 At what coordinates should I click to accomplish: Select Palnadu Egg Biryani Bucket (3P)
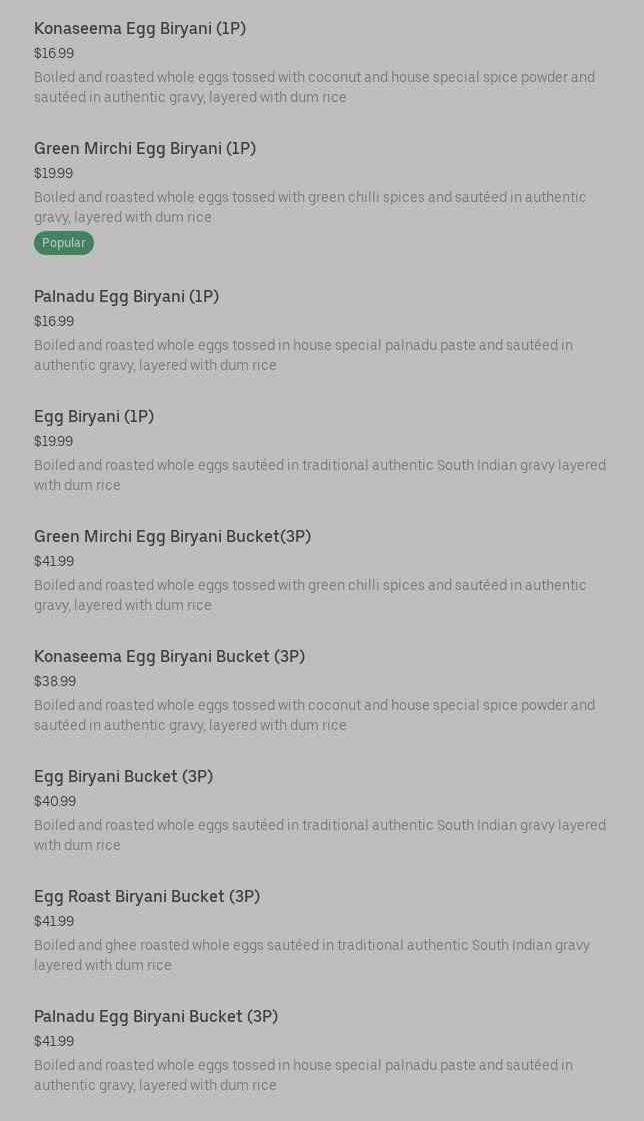[156, 1016]
